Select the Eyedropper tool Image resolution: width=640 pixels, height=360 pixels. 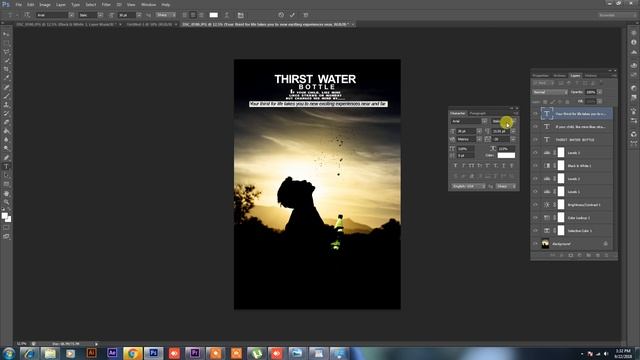[x=6, y=78]
